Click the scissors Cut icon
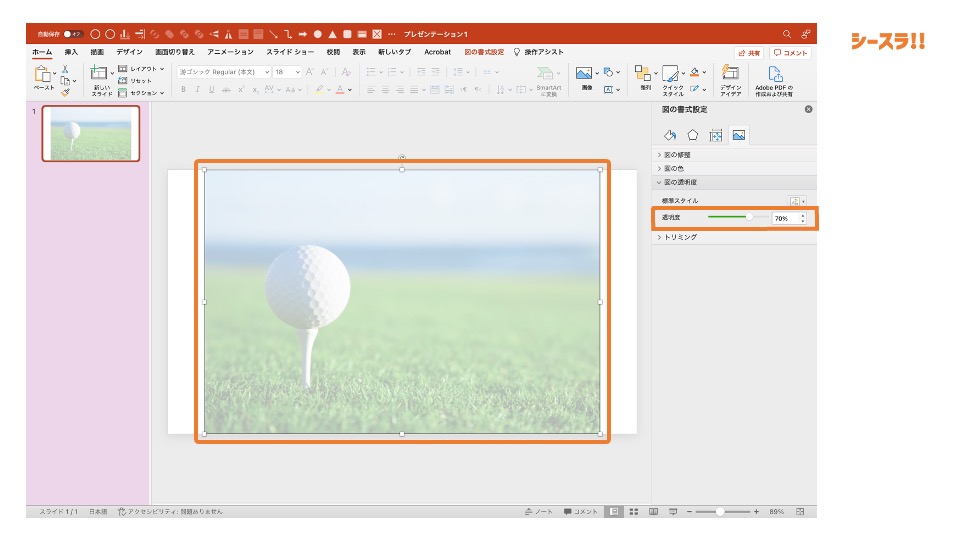 click(65, 69)
